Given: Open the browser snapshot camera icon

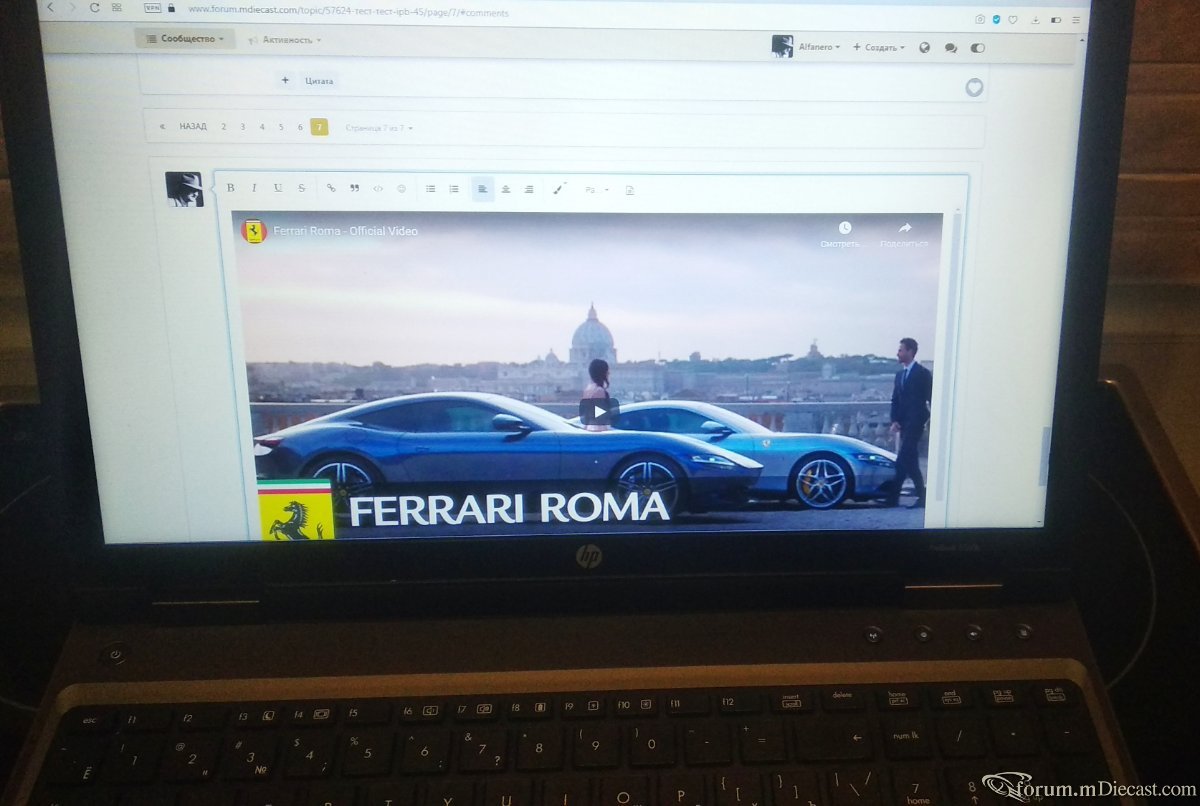Looking at the screenshot, I should click(x=980, y=19).
